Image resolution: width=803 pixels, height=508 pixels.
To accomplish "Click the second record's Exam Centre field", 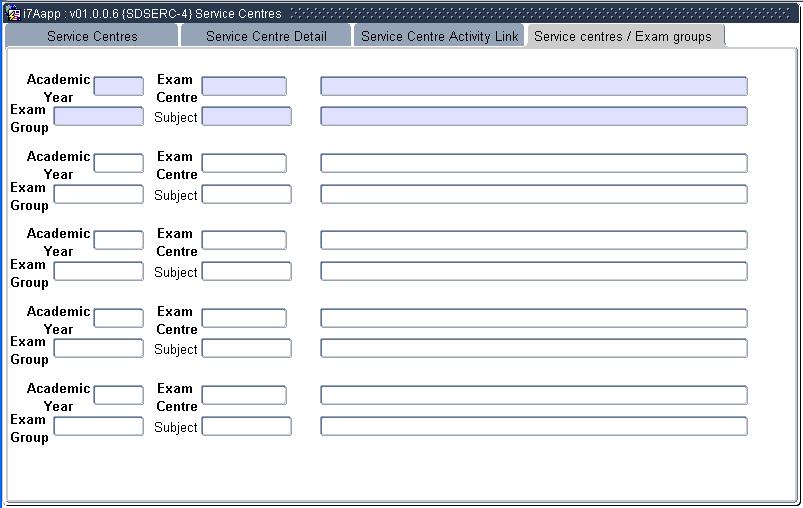I will point(244,164).
